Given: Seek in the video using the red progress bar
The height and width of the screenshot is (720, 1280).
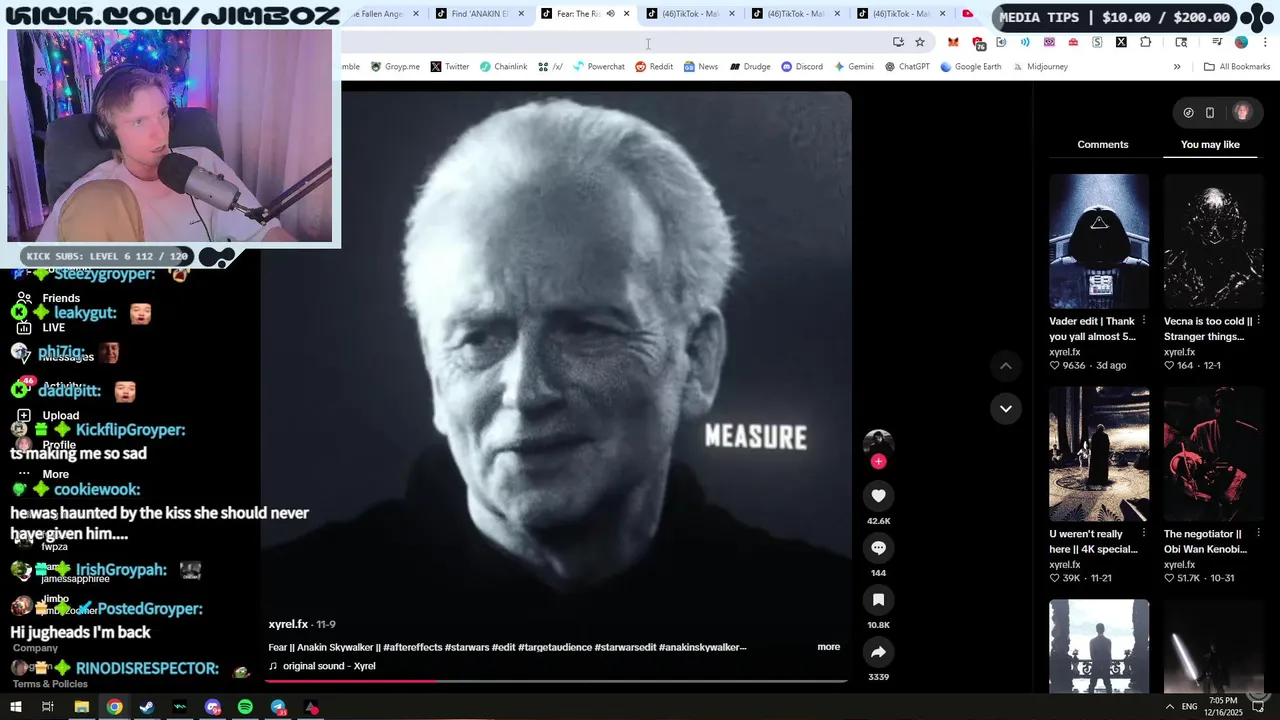Looking at the screenshot, I should point(556,681).
